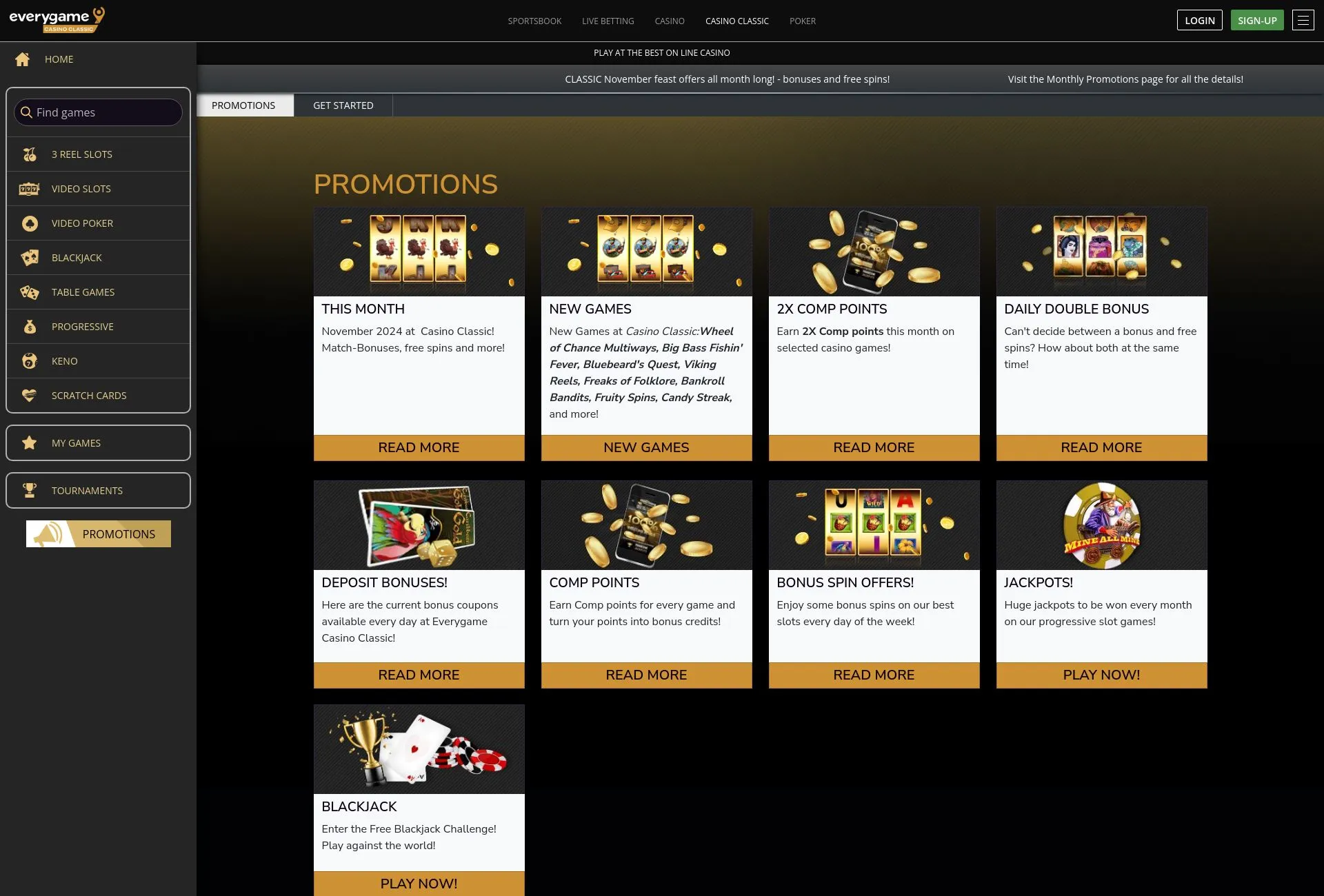Click the Video Poker spade icon
This screenshot has height=896, width=1324.
(x=29, y=223)
